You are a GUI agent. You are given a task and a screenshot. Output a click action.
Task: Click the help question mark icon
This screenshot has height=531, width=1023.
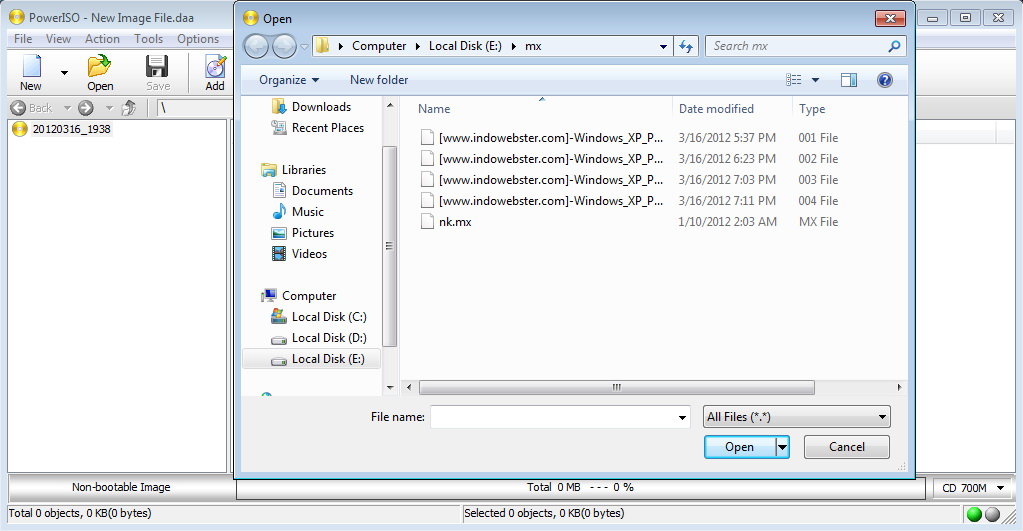[x=885, y=80]
